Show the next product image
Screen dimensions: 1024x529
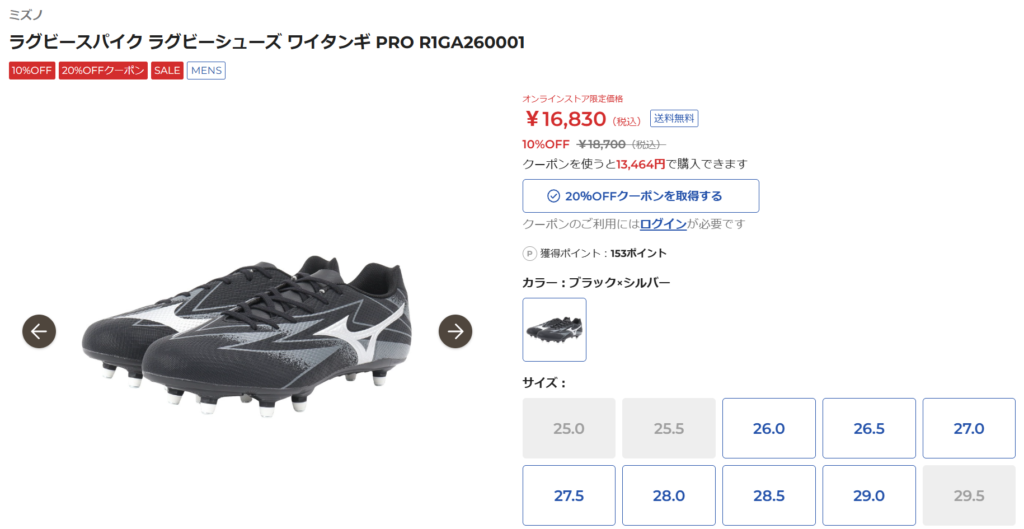(x=455, y=331)
